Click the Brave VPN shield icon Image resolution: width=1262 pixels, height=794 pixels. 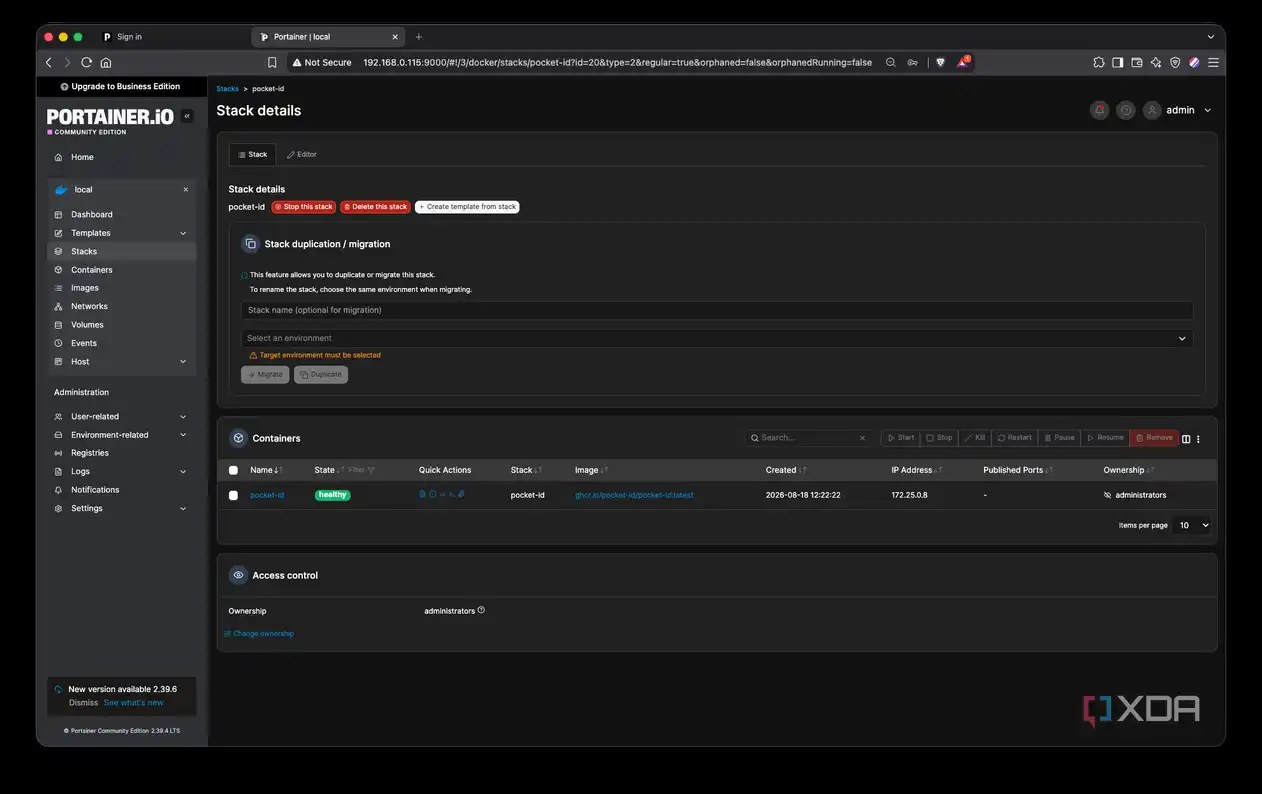[x=1175, y=62]
